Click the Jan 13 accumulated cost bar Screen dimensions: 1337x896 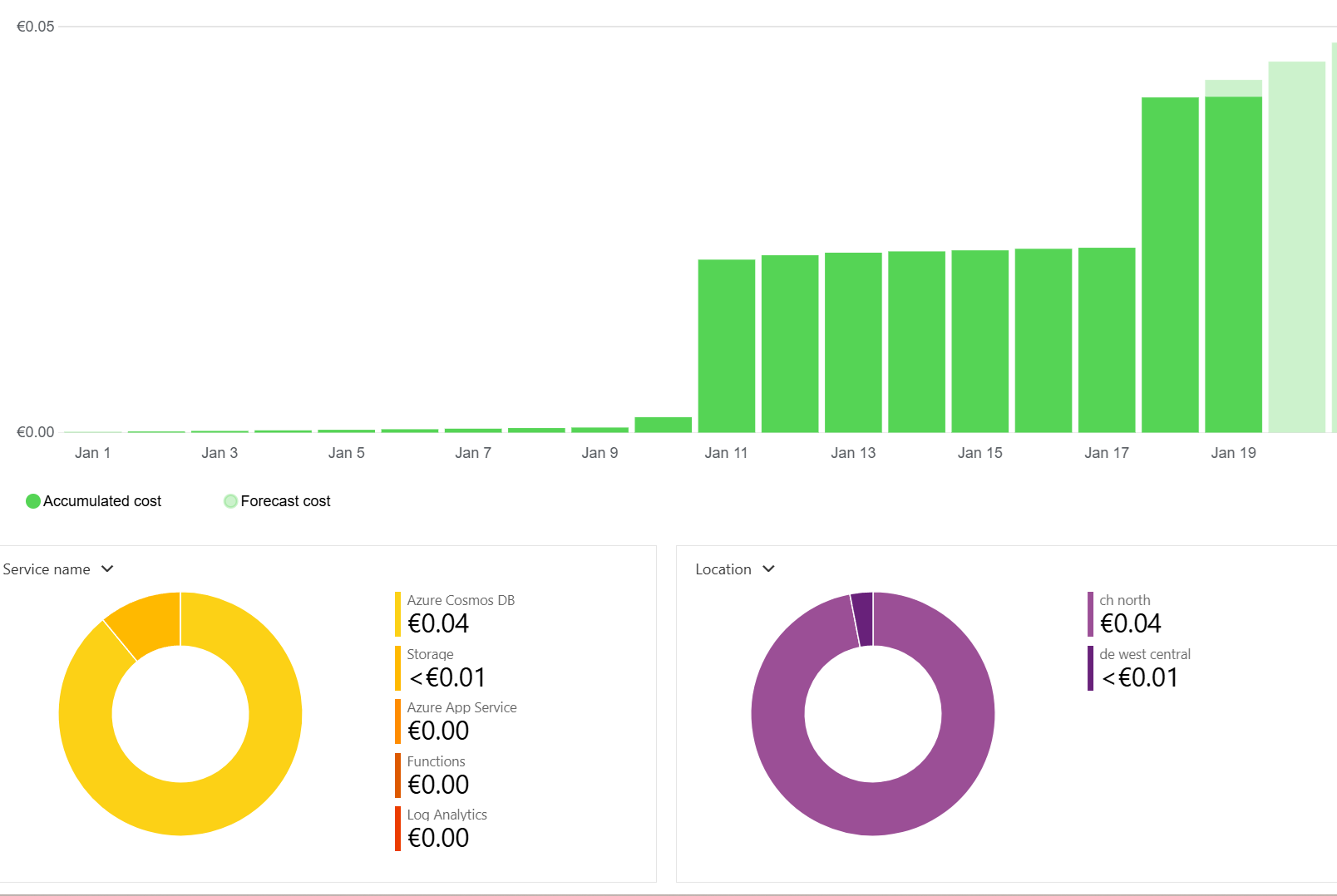853,342
